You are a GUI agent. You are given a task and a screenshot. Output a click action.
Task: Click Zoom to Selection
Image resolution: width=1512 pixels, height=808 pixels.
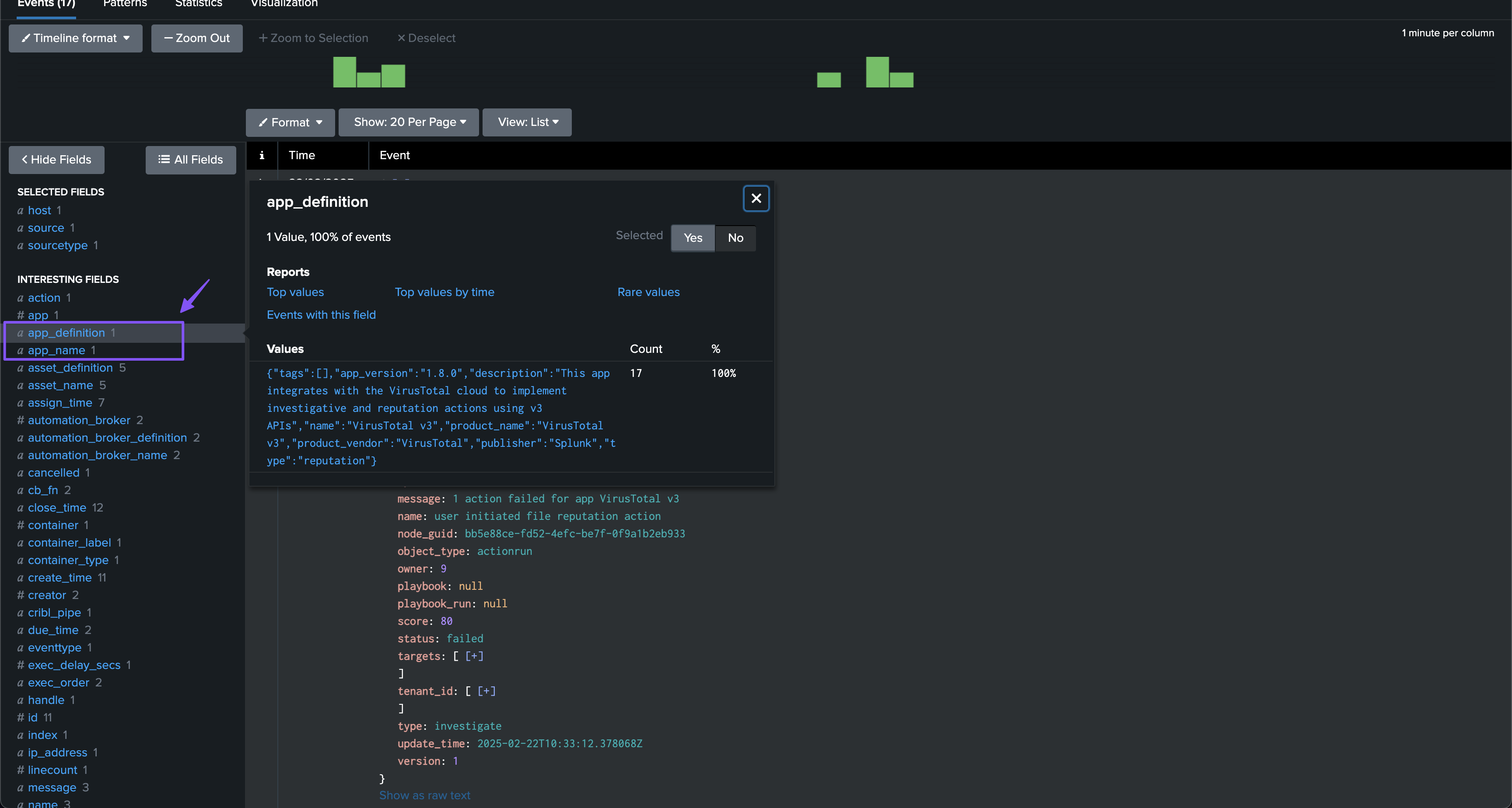313,38
